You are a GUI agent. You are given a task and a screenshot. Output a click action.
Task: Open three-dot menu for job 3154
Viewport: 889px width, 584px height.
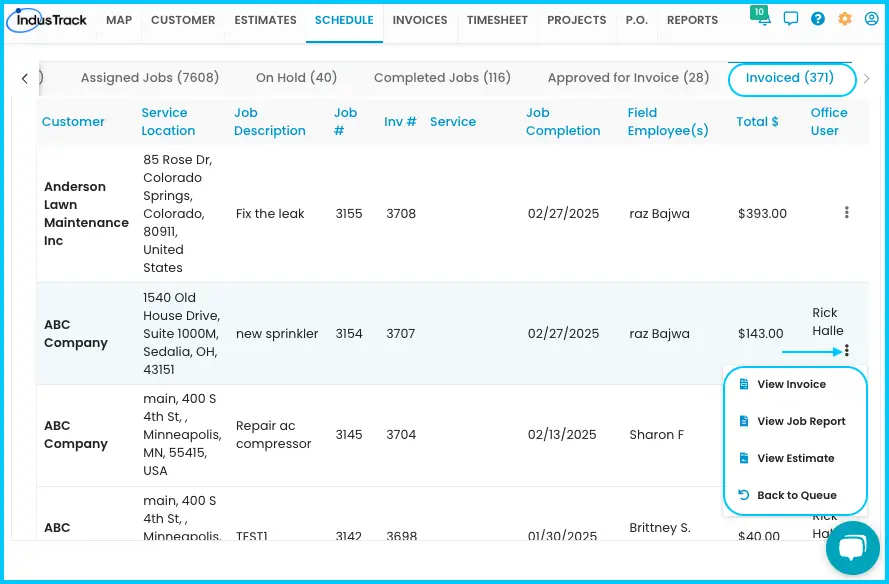point(846,350)
